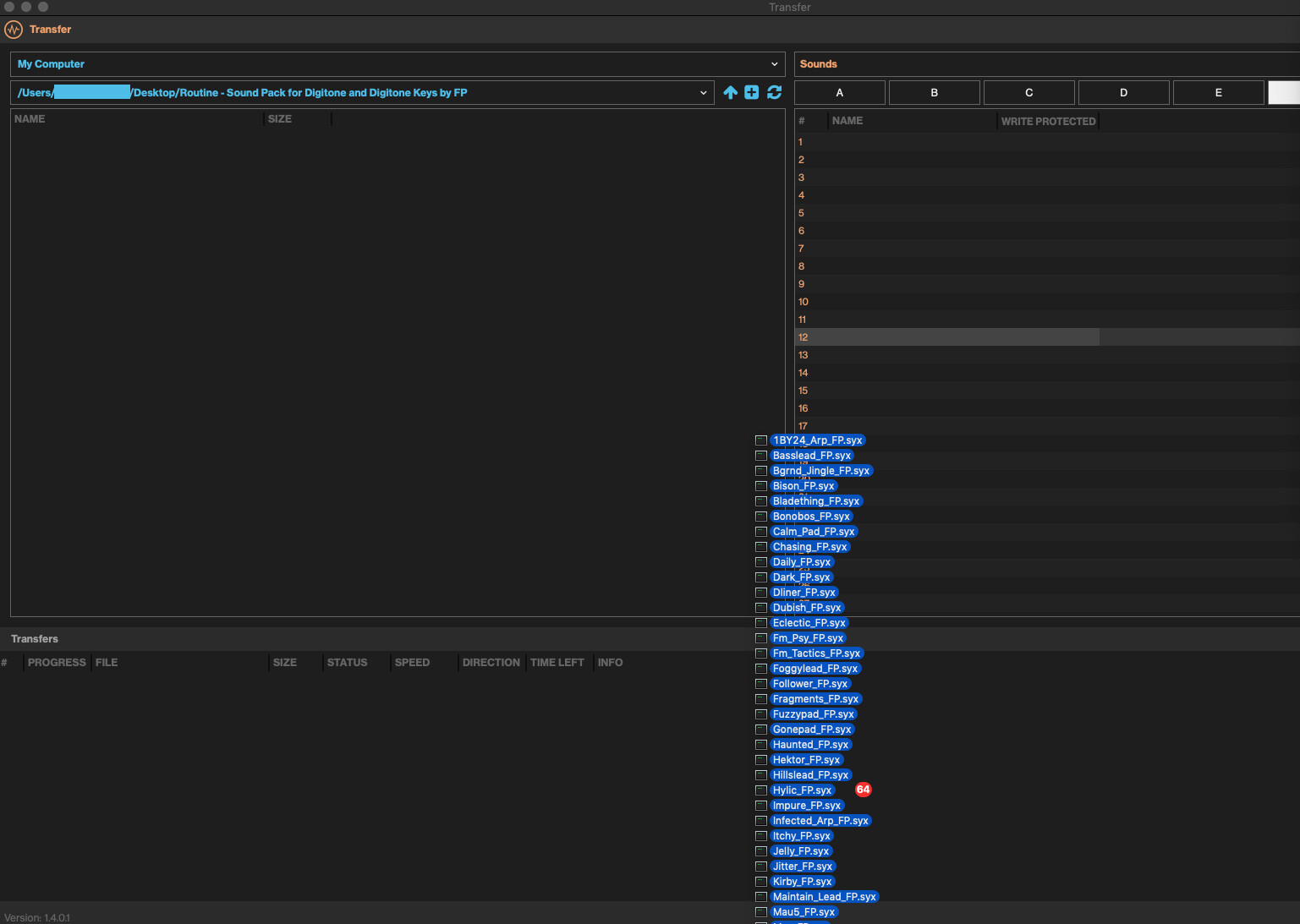Select sound slot 5 row

(x=1047, y=213)
